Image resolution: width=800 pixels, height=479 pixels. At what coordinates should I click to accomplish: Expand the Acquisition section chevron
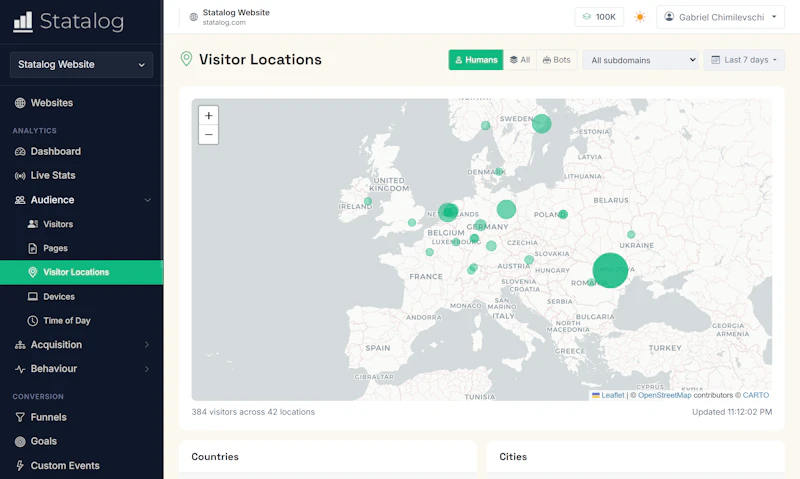[147, 345]
